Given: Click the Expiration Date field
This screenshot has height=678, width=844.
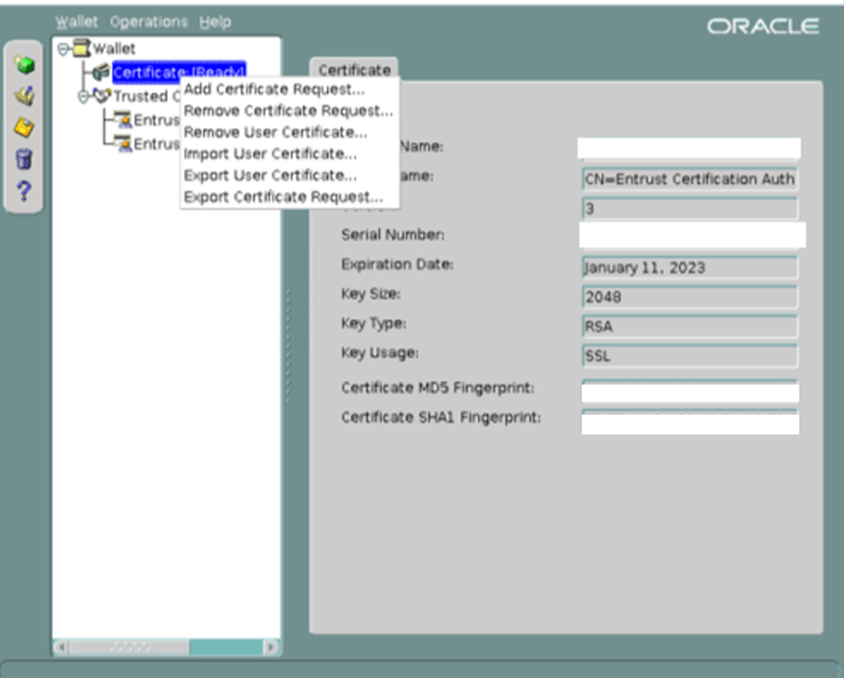Looking at the screenshot, I should tap(689, 268).
